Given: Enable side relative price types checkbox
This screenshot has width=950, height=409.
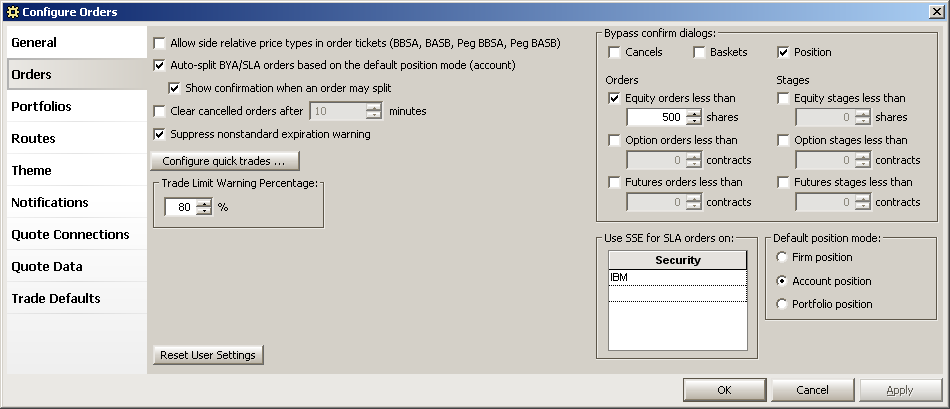Looking at the screenshot, I should [x=160, y=44].
